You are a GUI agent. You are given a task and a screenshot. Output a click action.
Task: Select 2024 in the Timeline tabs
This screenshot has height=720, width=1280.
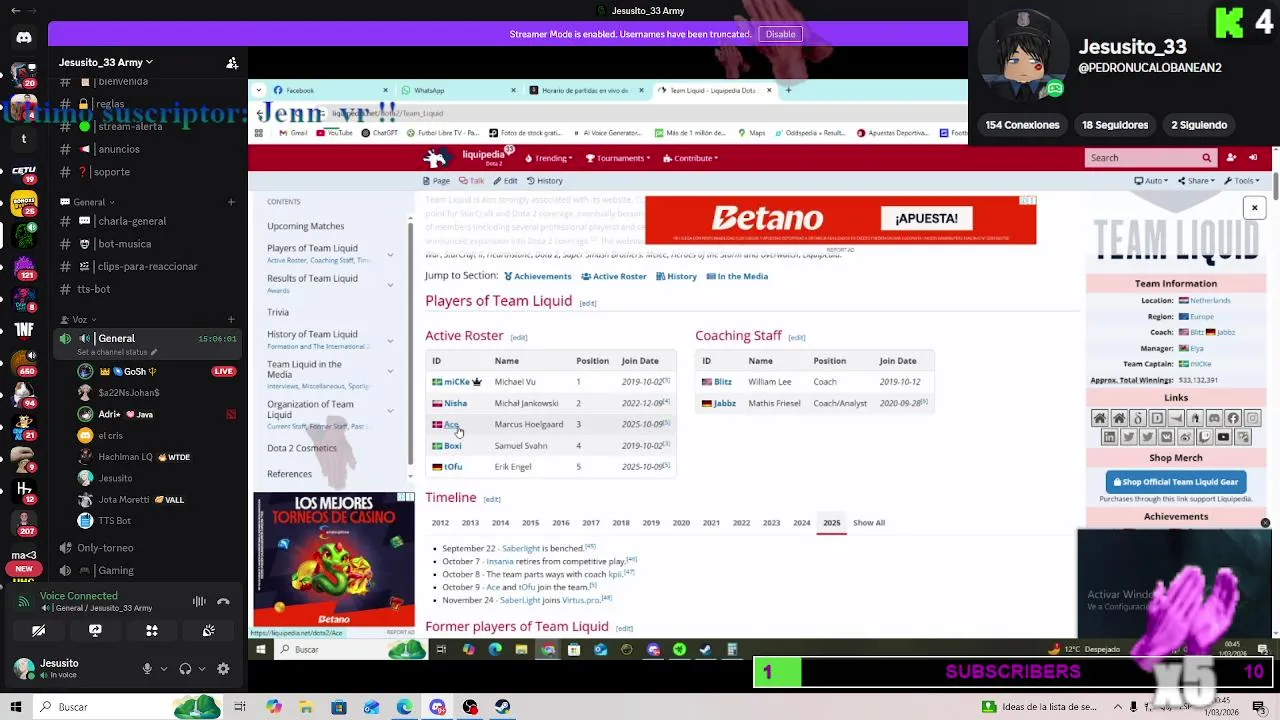[801, 523]
